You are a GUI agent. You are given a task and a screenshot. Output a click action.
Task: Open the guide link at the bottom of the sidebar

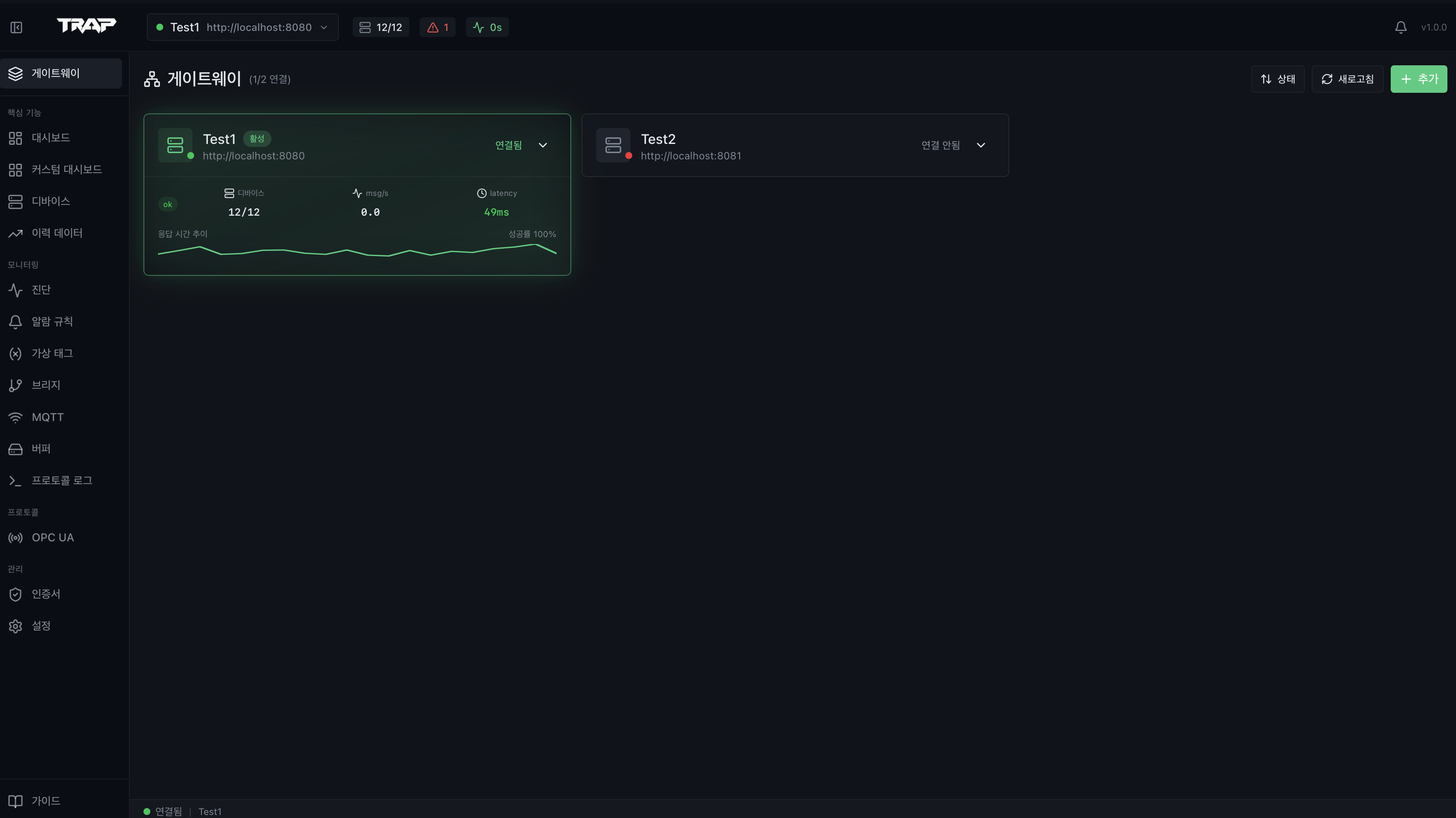(x=45, y=800)
